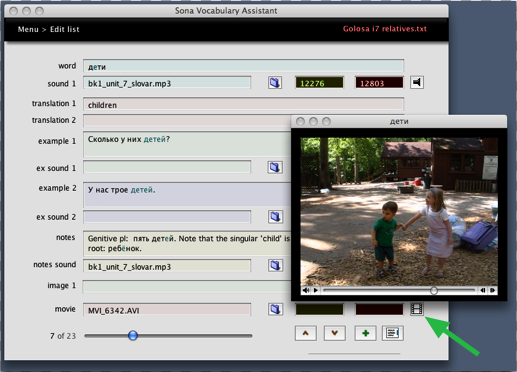This screenshot has width=517, height=372.
Task: Click the image 1 field
Action: point(187,286)
